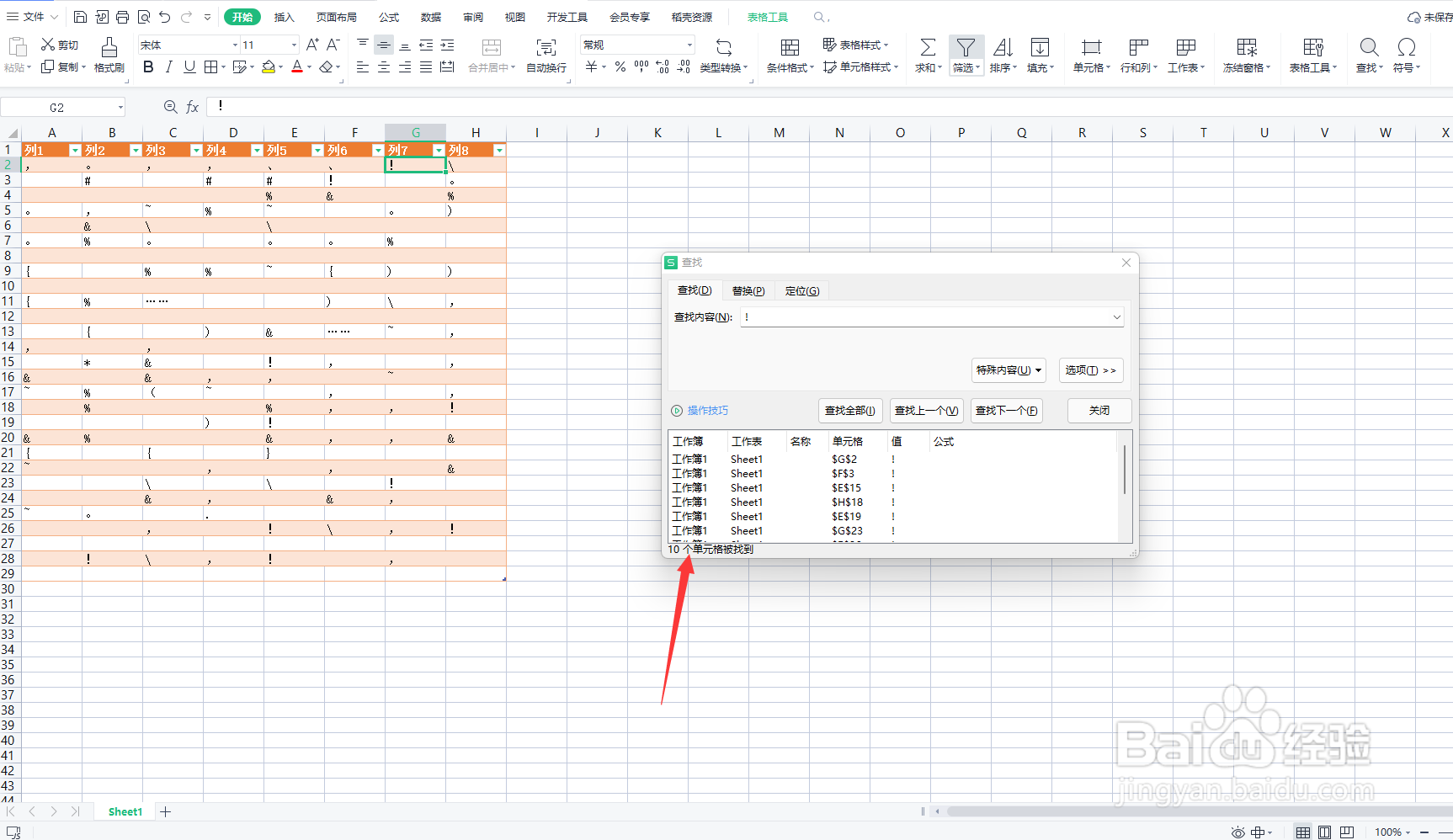Toggle vertical middle alignment

(384, 45)
